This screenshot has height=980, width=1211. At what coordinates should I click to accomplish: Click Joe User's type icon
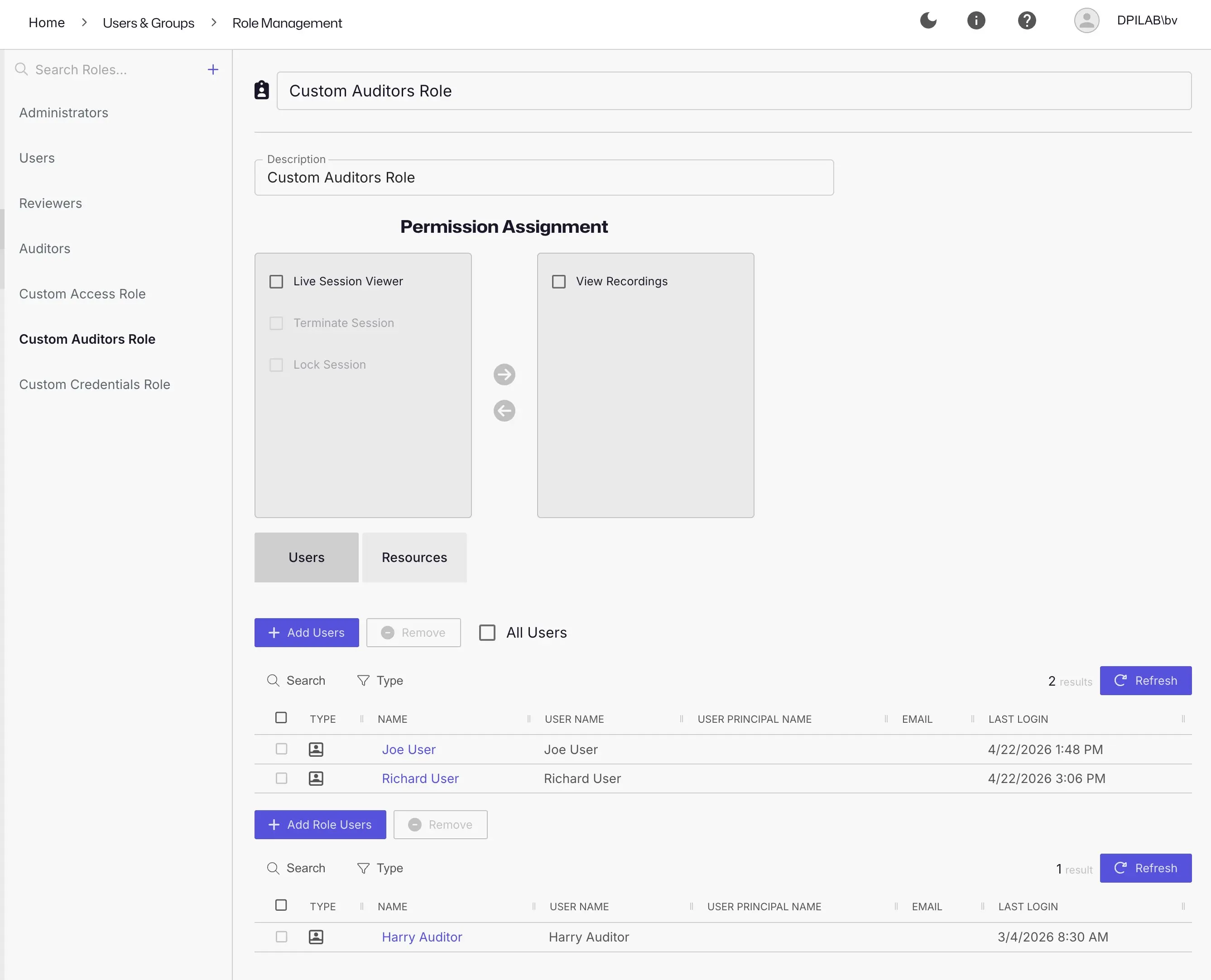click(x=316, y=749)
